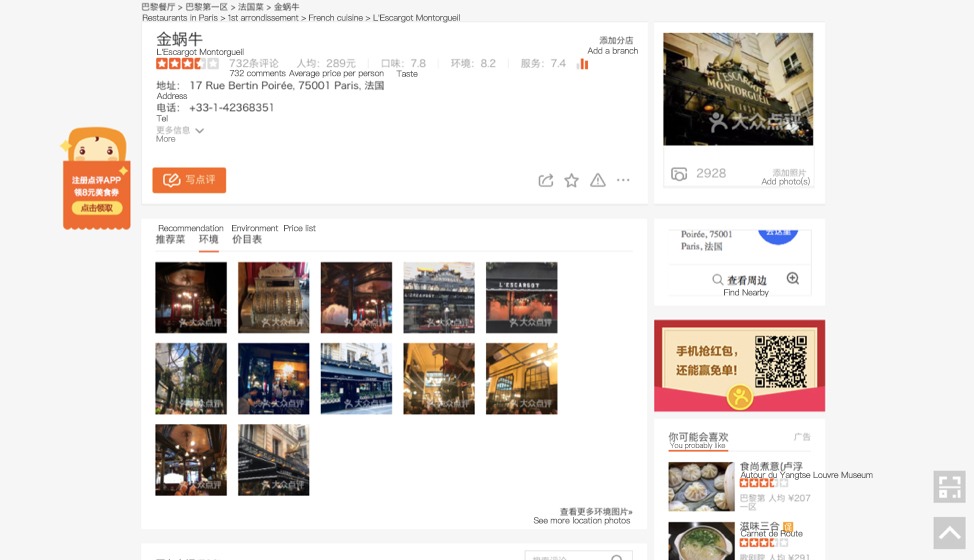Open See more location photos link
974x560 pixels.
pyautogui.click(x=582, y=516)
